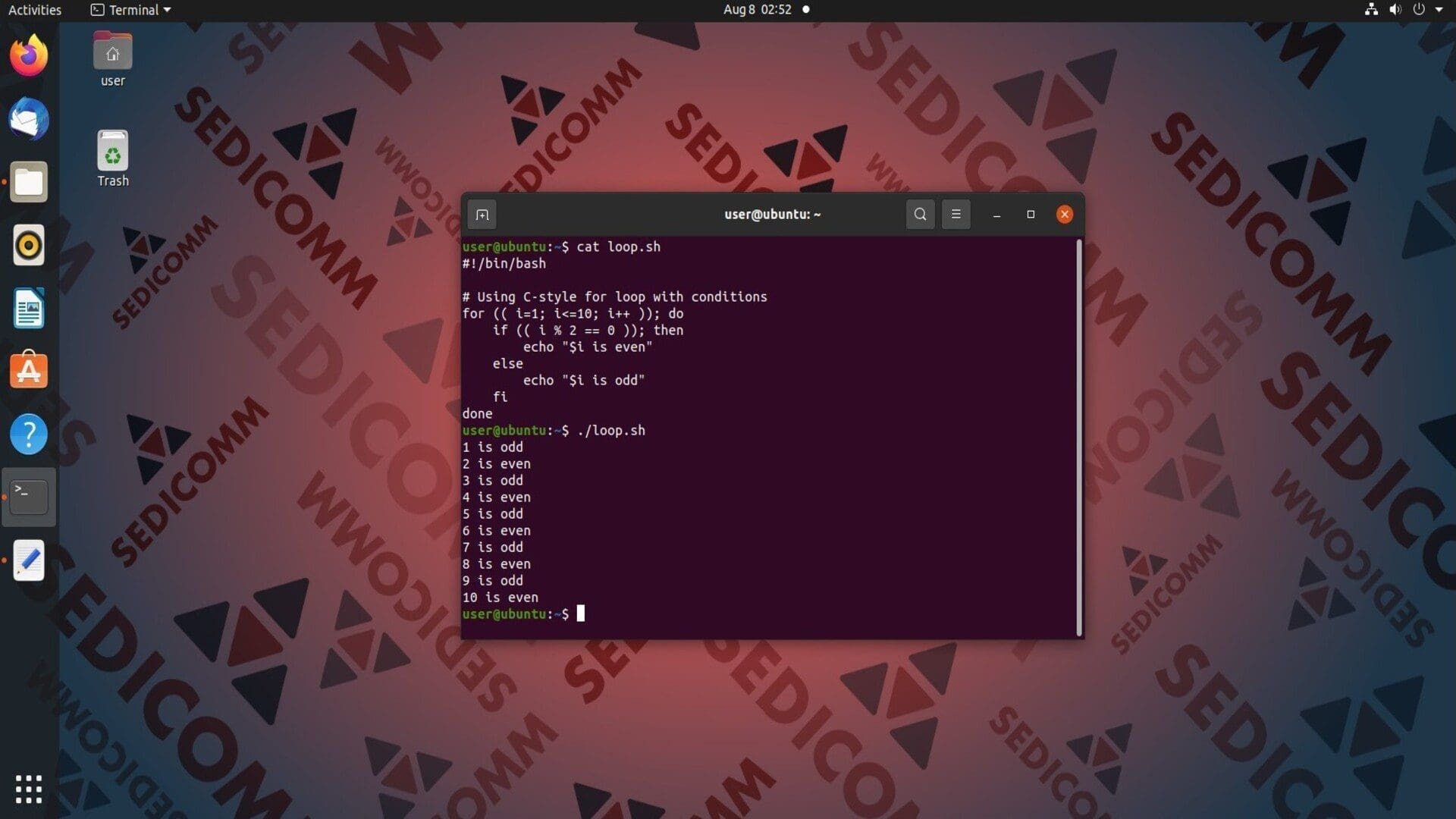This screenshot has width=1456, height=819.
Task: Show Applications grid button
Action: tap(29, 789)
